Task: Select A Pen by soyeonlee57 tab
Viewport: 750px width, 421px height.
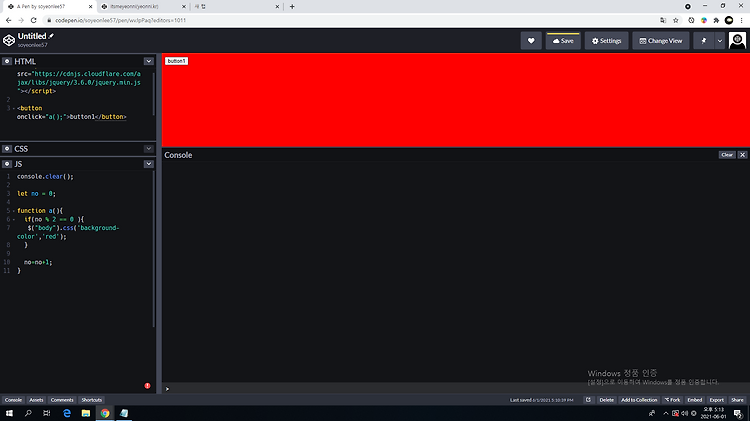Action: pyautogui.click(x=48, y=7)
